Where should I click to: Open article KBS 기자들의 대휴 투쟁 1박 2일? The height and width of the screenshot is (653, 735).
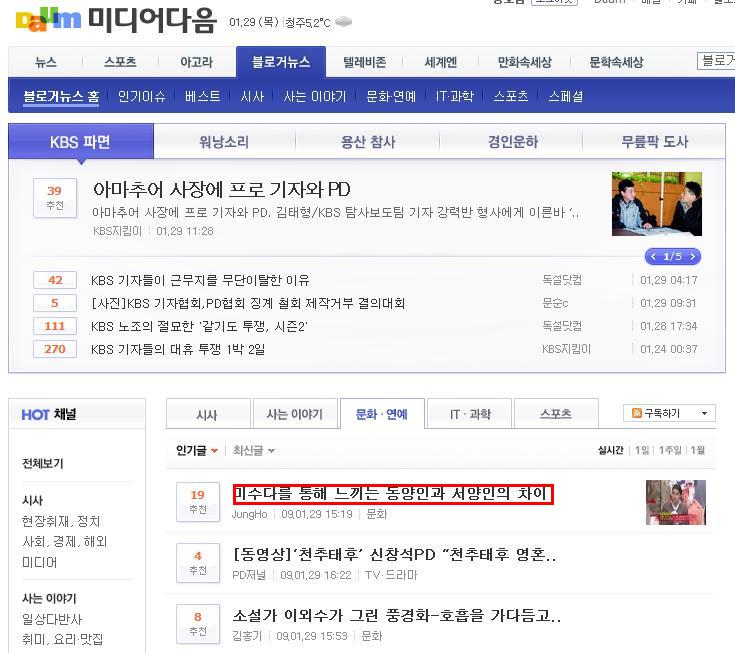click(x=178, y=349)
